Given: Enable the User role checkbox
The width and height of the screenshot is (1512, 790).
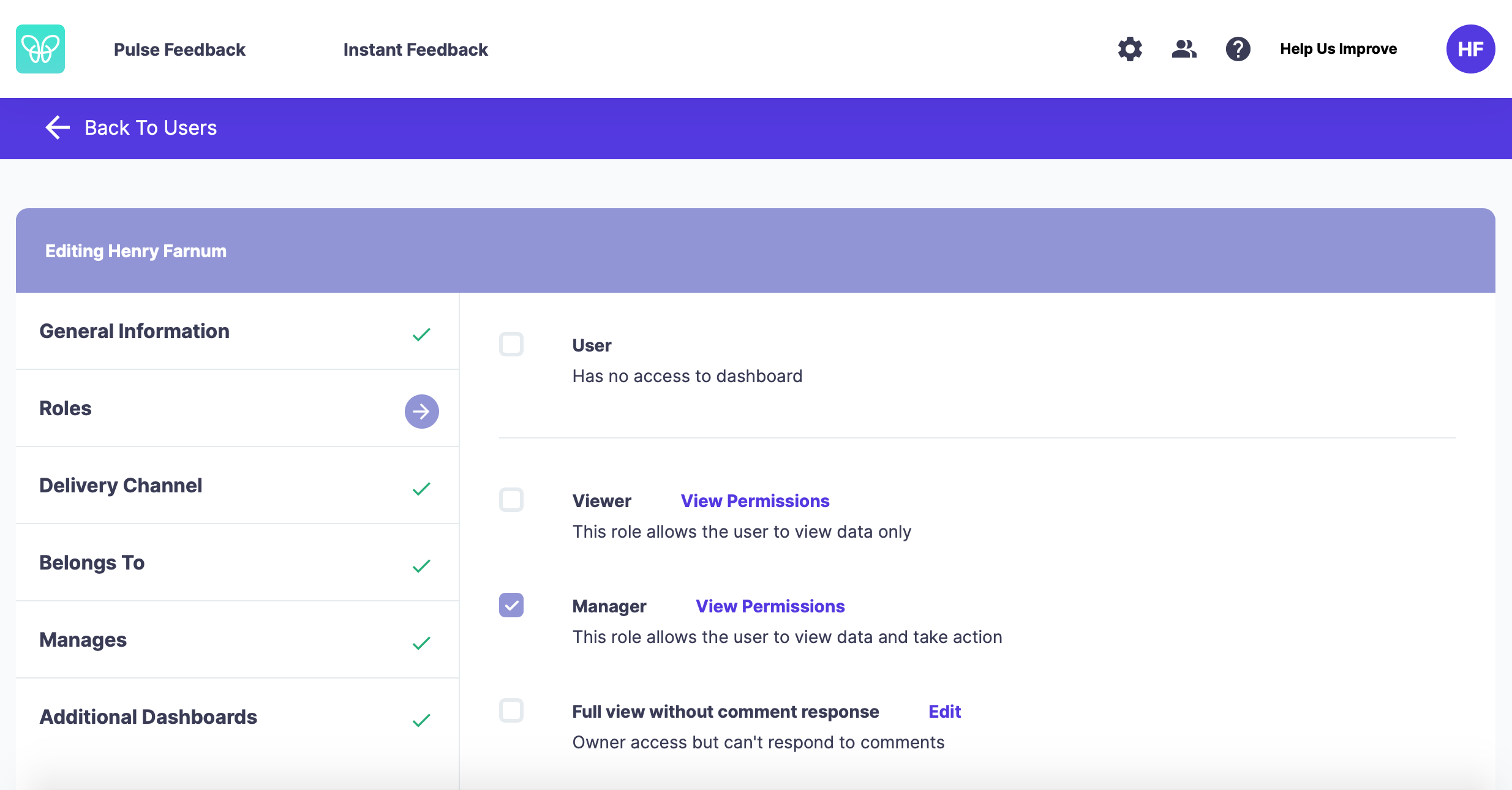Looking at the screenshot, I should (x=511, y=344).
